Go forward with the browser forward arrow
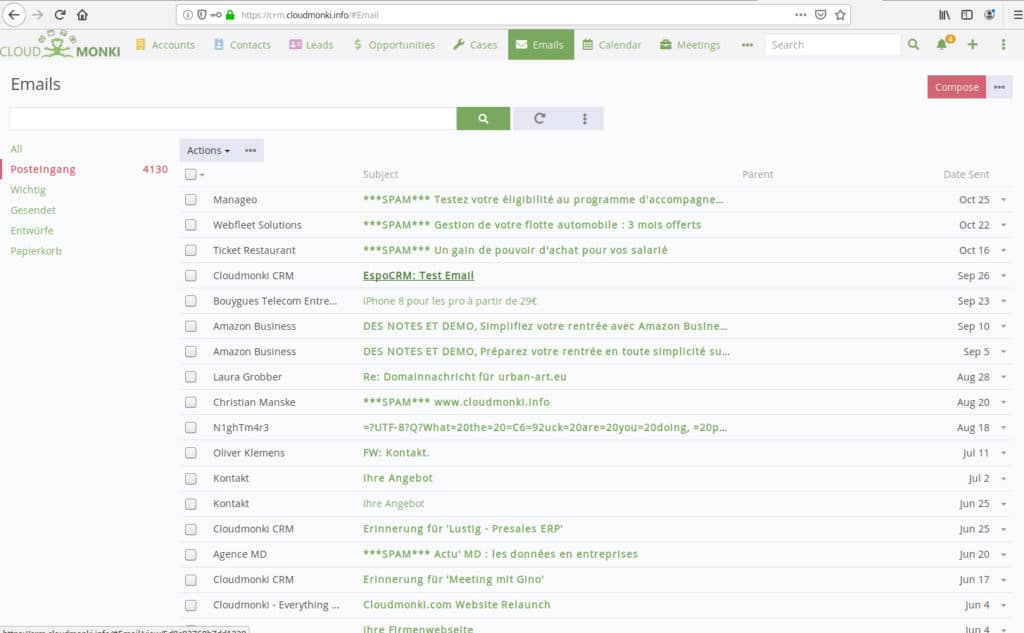This screenshot has width=1024, height=633. coord(37,14)
